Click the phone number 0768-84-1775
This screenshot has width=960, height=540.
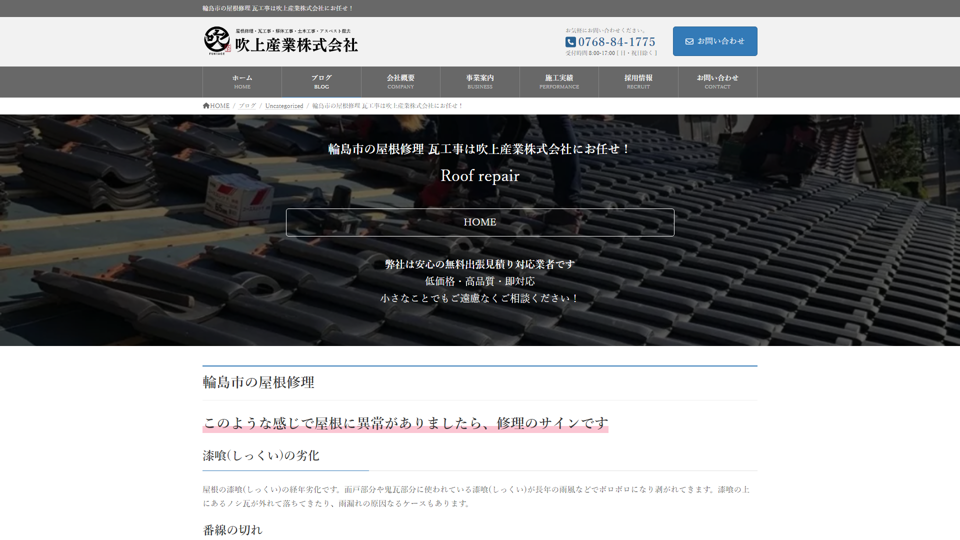(x=616, y=42)
